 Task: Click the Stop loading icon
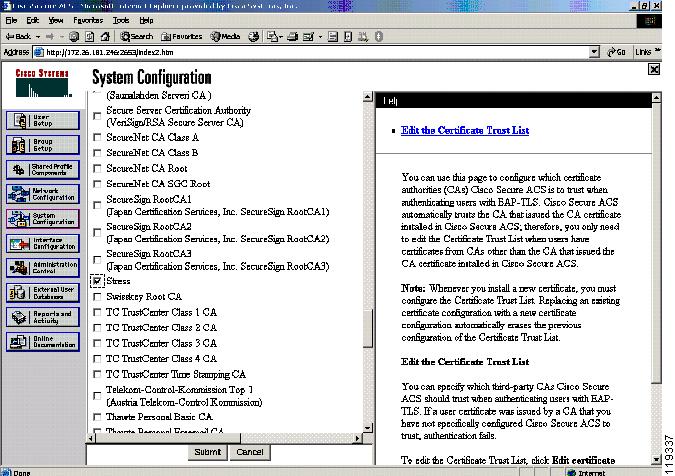pyautogui.click(x=74, y=37)
